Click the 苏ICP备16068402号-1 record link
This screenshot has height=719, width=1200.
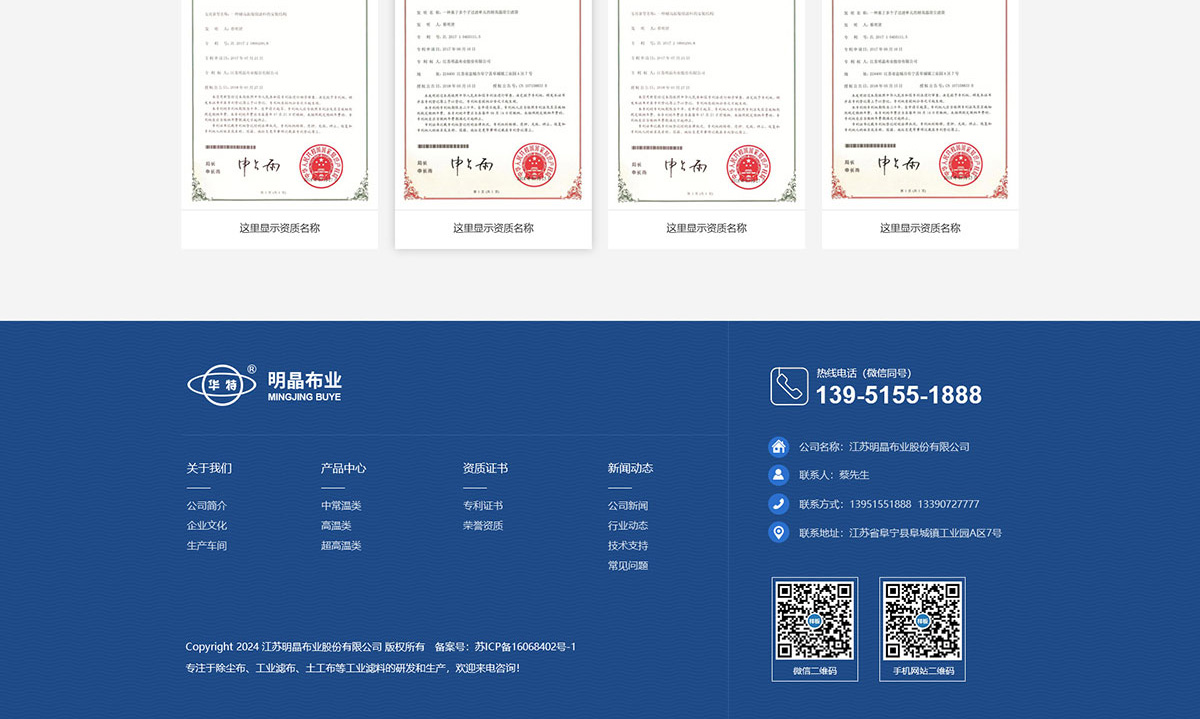525,647
